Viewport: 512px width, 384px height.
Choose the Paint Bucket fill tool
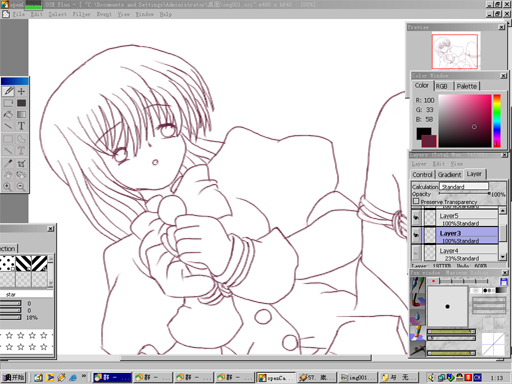(8, 114)
